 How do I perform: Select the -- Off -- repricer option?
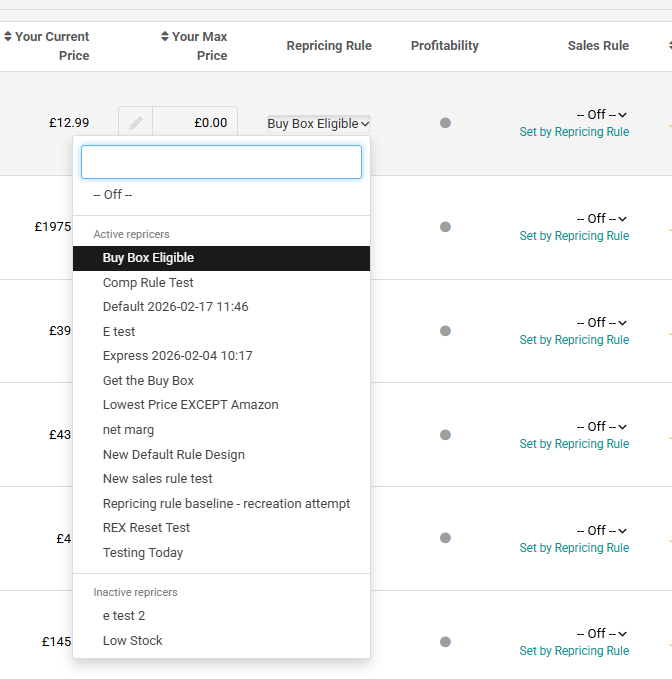click(x=221, y=195)
